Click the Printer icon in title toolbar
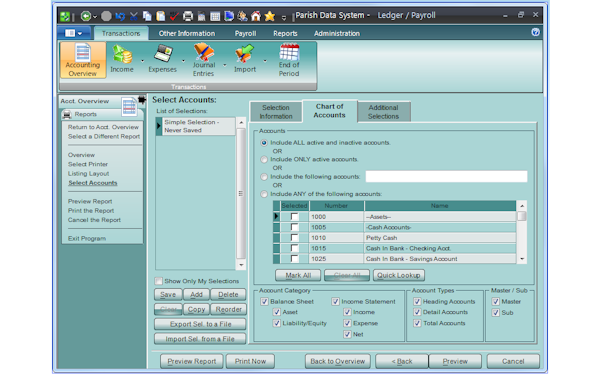Screen dimensions: 600x376 coord(188,16)
